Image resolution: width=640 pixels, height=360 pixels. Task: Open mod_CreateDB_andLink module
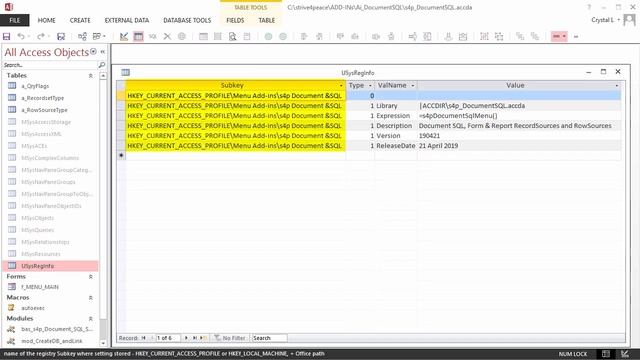52,341
